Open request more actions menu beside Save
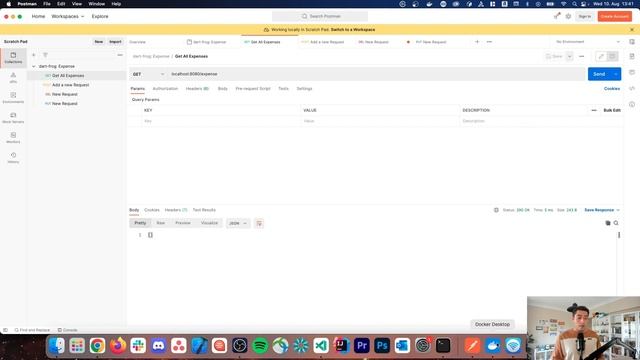The width and height of the screenshot is (640, 360). click(582, 56)
